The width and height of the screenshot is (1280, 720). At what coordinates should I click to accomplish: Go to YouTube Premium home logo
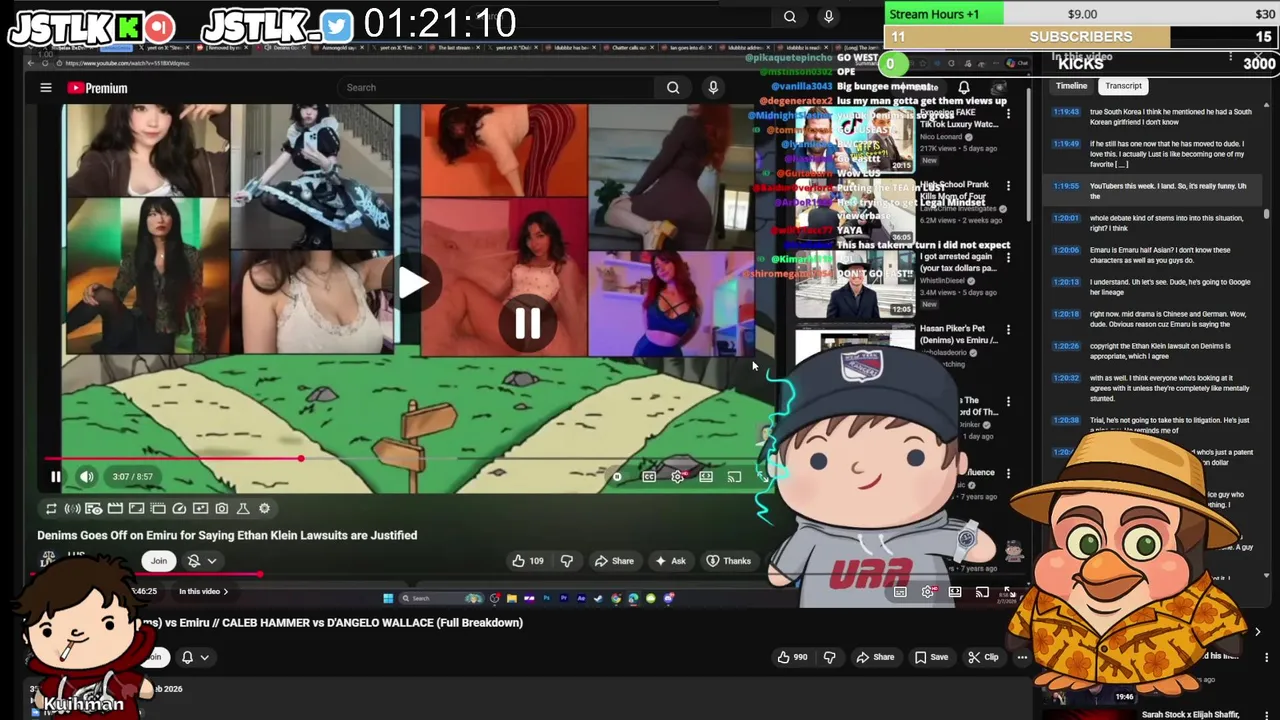click(98, 88)
